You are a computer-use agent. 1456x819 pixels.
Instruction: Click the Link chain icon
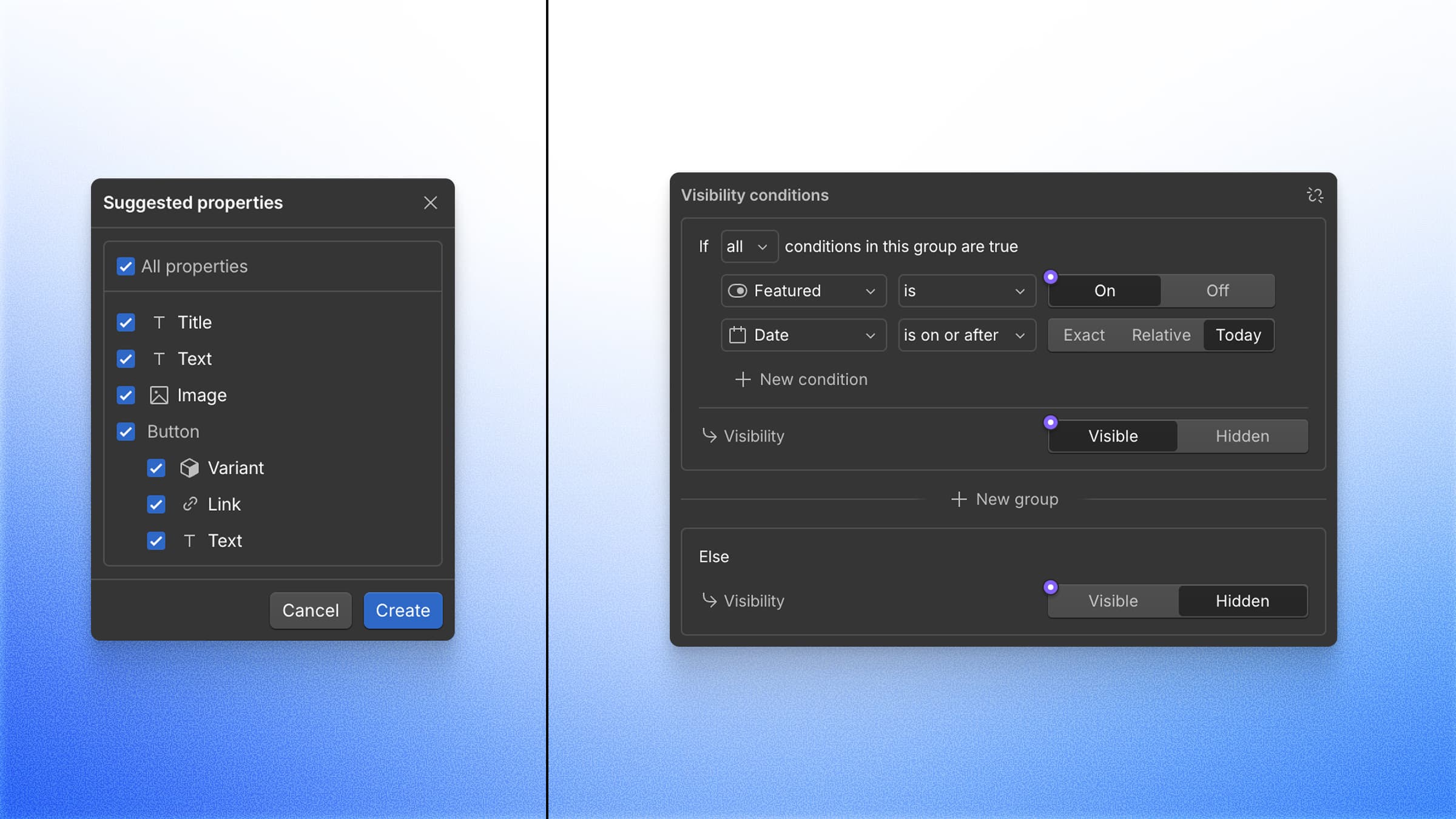189,504
